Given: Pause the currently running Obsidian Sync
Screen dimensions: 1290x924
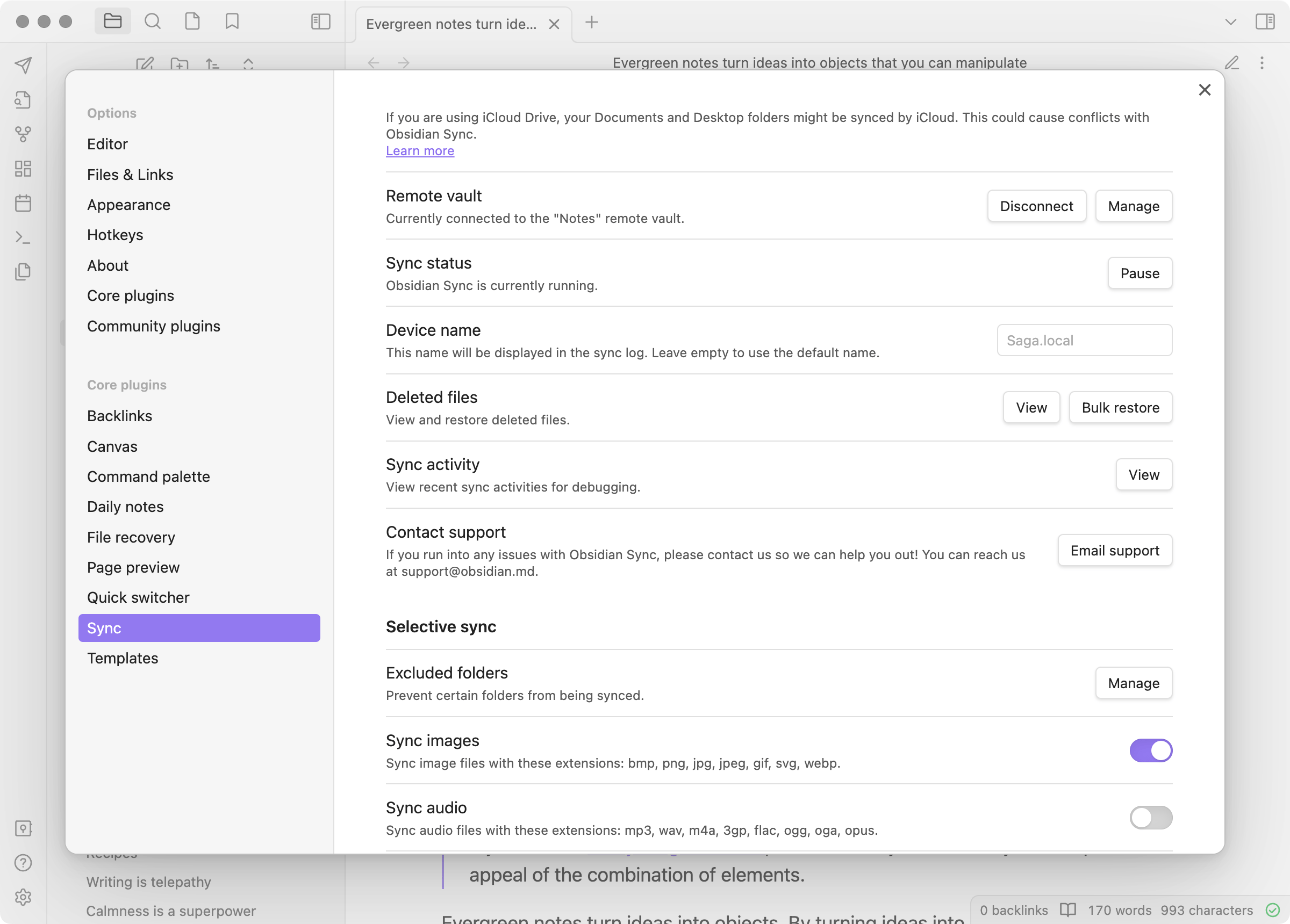Looking at the screenshot, I should click(1139, 272).
